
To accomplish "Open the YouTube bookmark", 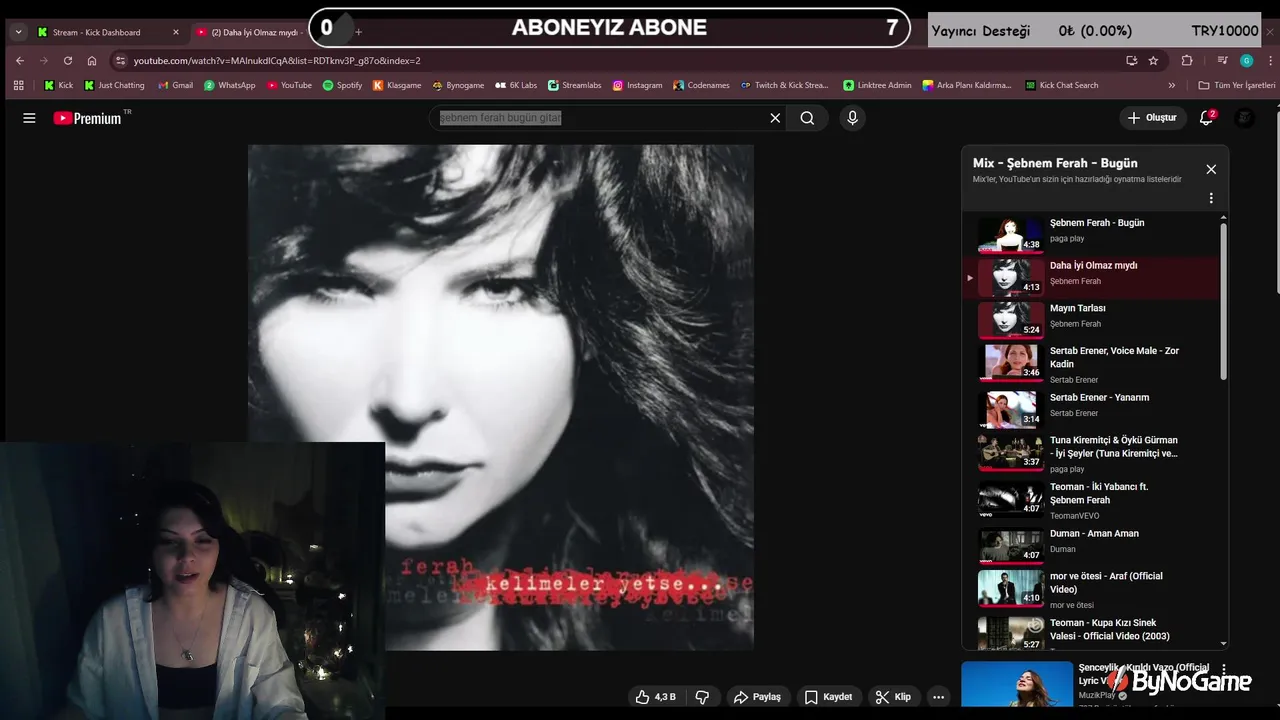I will [x=289, y=85].
